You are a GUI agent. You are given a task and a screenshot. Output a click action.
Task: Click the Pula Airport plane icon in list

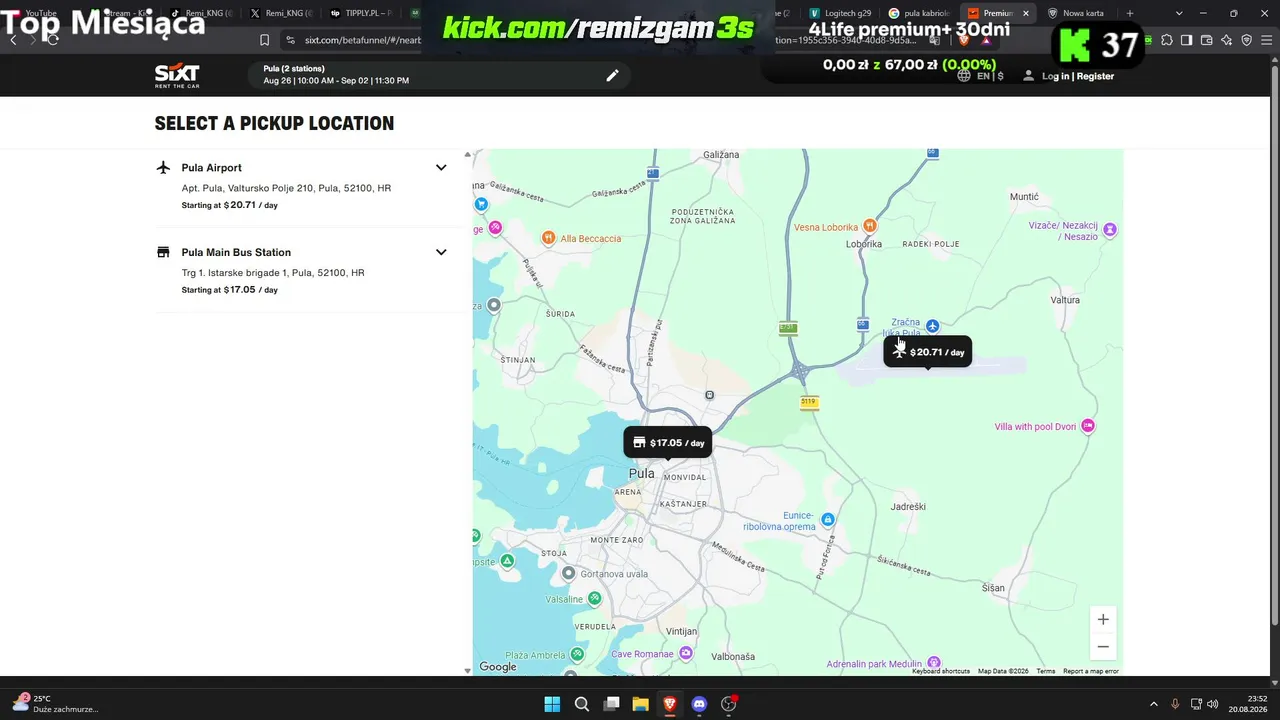(164, 167)
